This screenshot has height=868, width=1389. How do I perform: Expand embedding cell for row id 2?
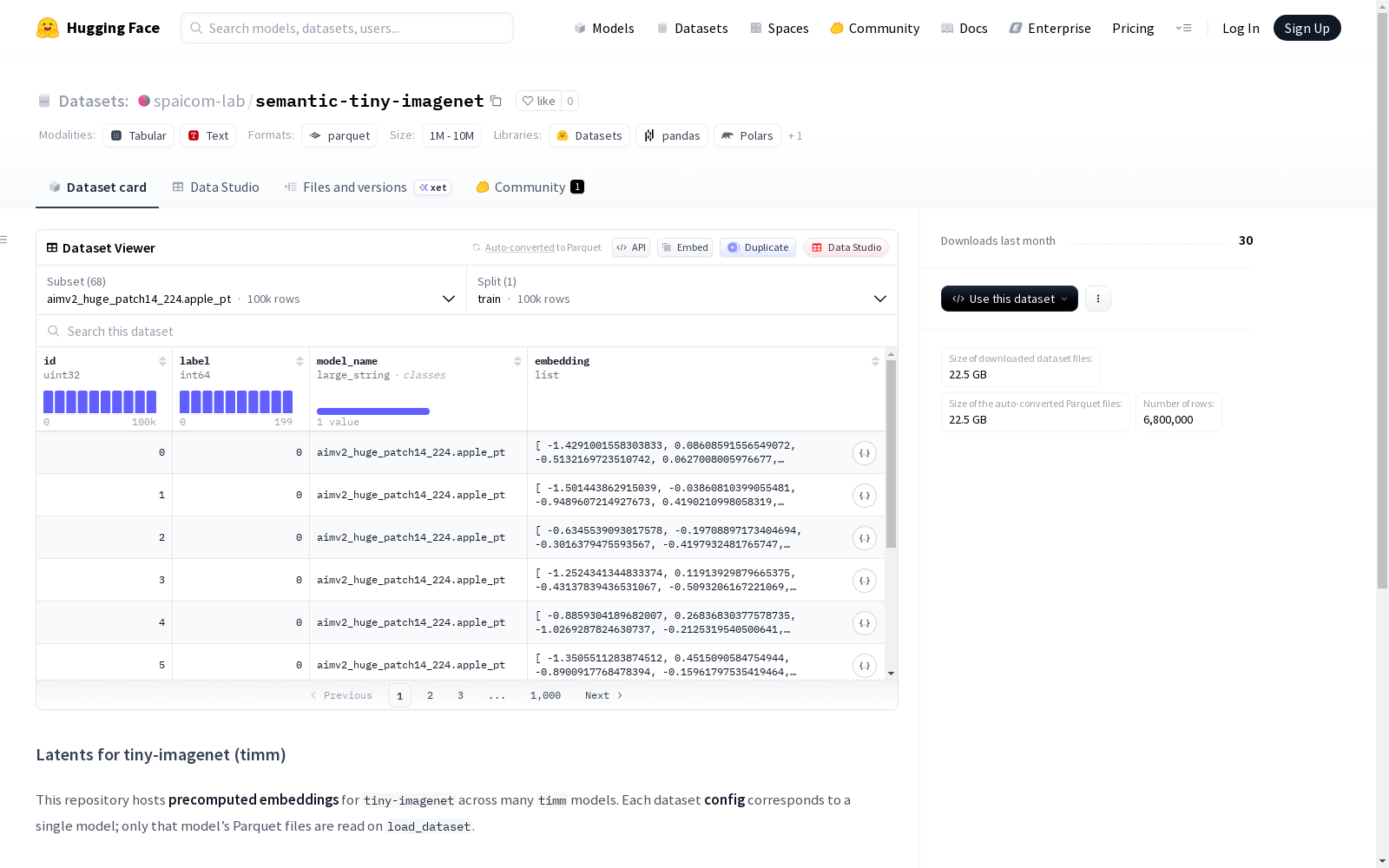pos(865,538)
